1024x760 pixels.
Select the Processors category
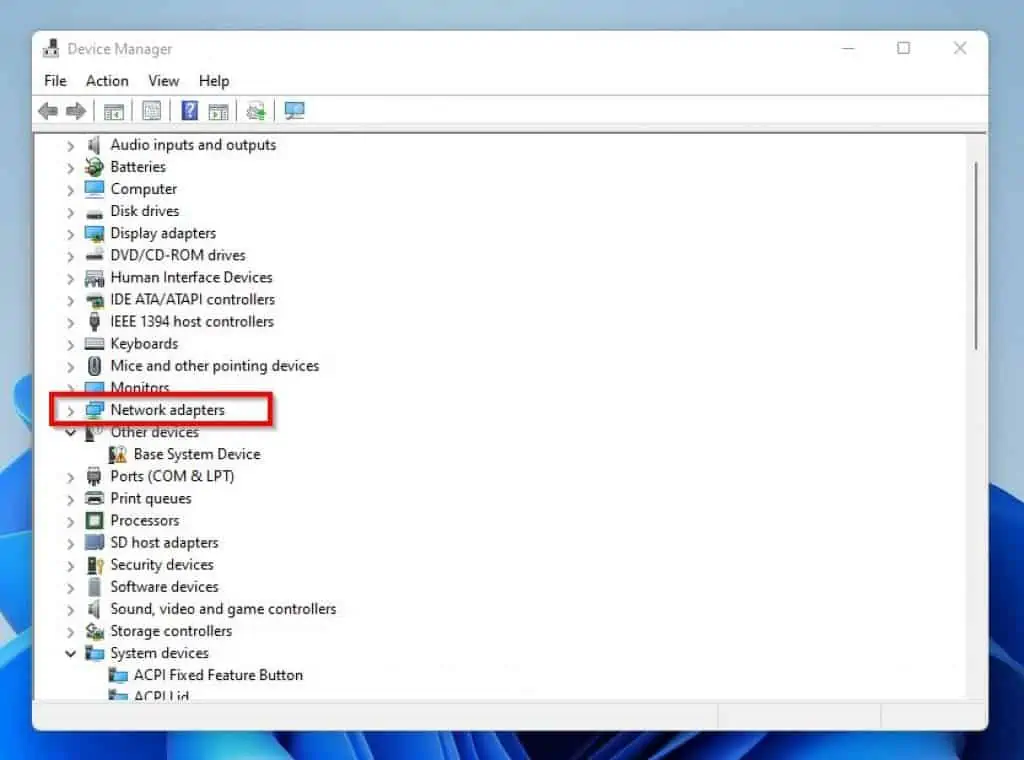click(146, 520)
